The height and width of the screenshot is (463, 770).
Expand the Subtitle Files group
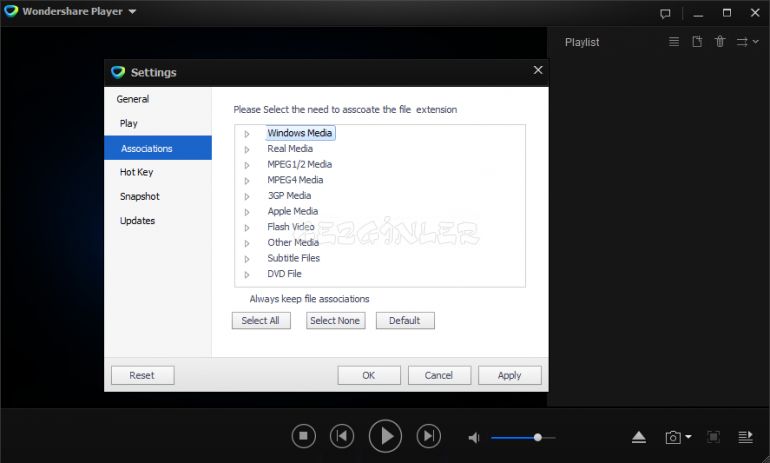247,259
